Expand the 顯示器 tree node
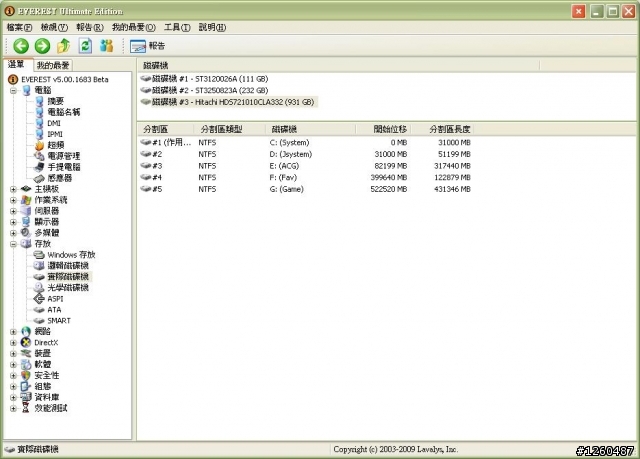This screenshot has height=459, width=640. click(13, 222)
